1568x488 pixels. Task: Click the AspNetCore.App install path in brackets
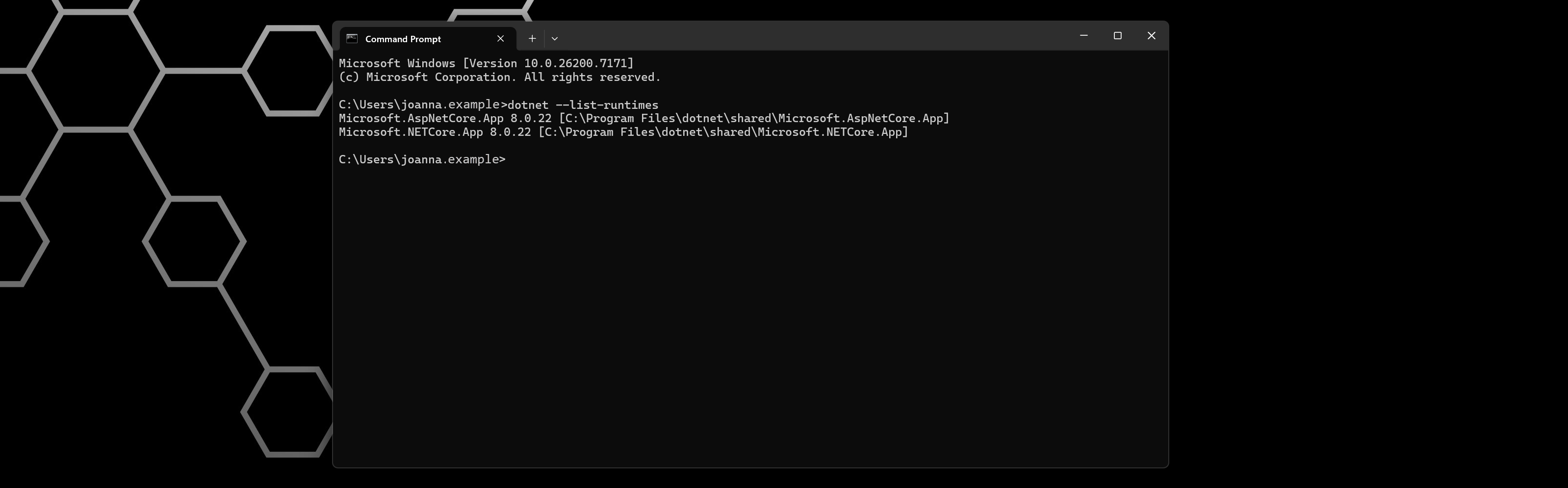[754, 119]
